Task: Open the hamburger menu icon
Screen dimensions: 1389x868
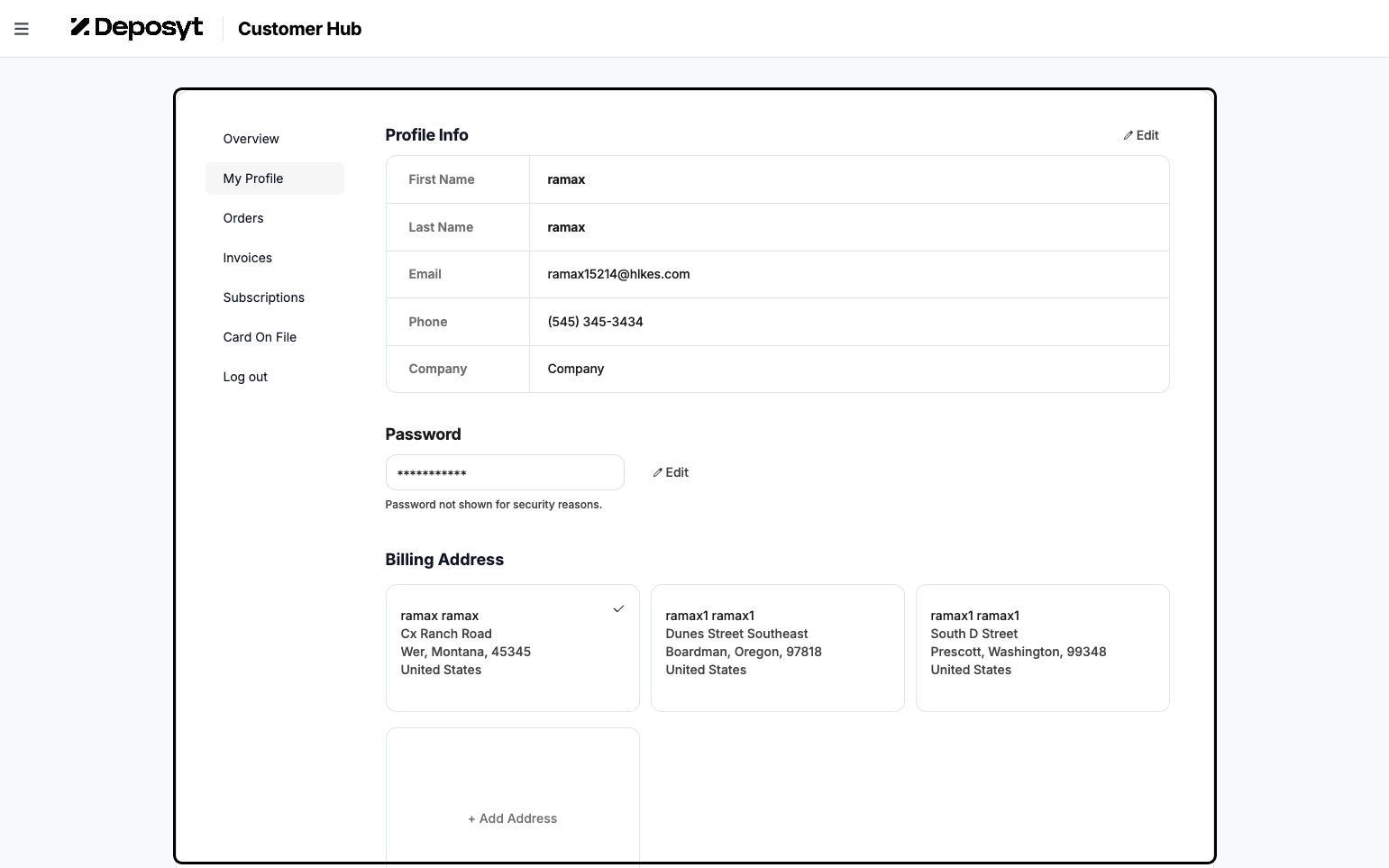Action: point(22,29)
